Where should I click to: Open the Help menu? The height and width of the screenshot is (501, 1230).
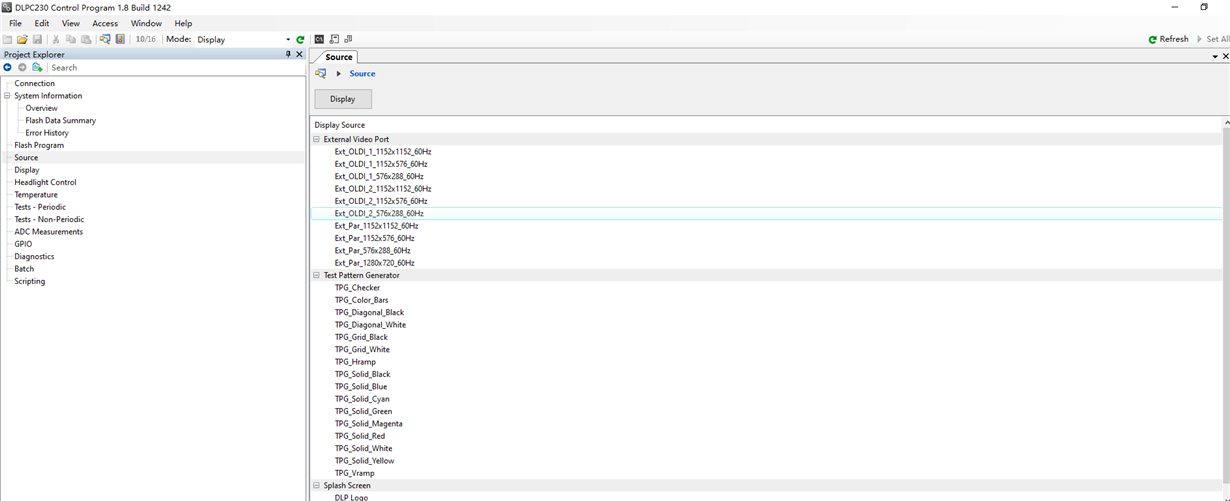click(183, 23)
